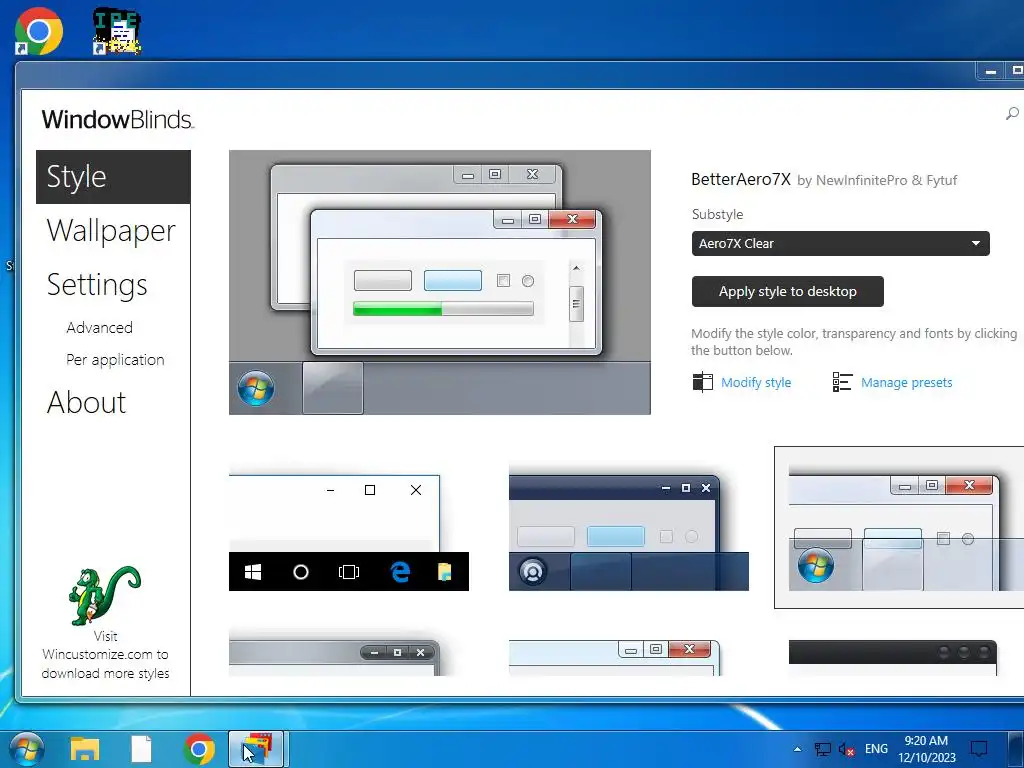Open File Explorer from the taskbar
Image resolution: width=1024 pixels, height=768 pixels.
coord(85,750)
